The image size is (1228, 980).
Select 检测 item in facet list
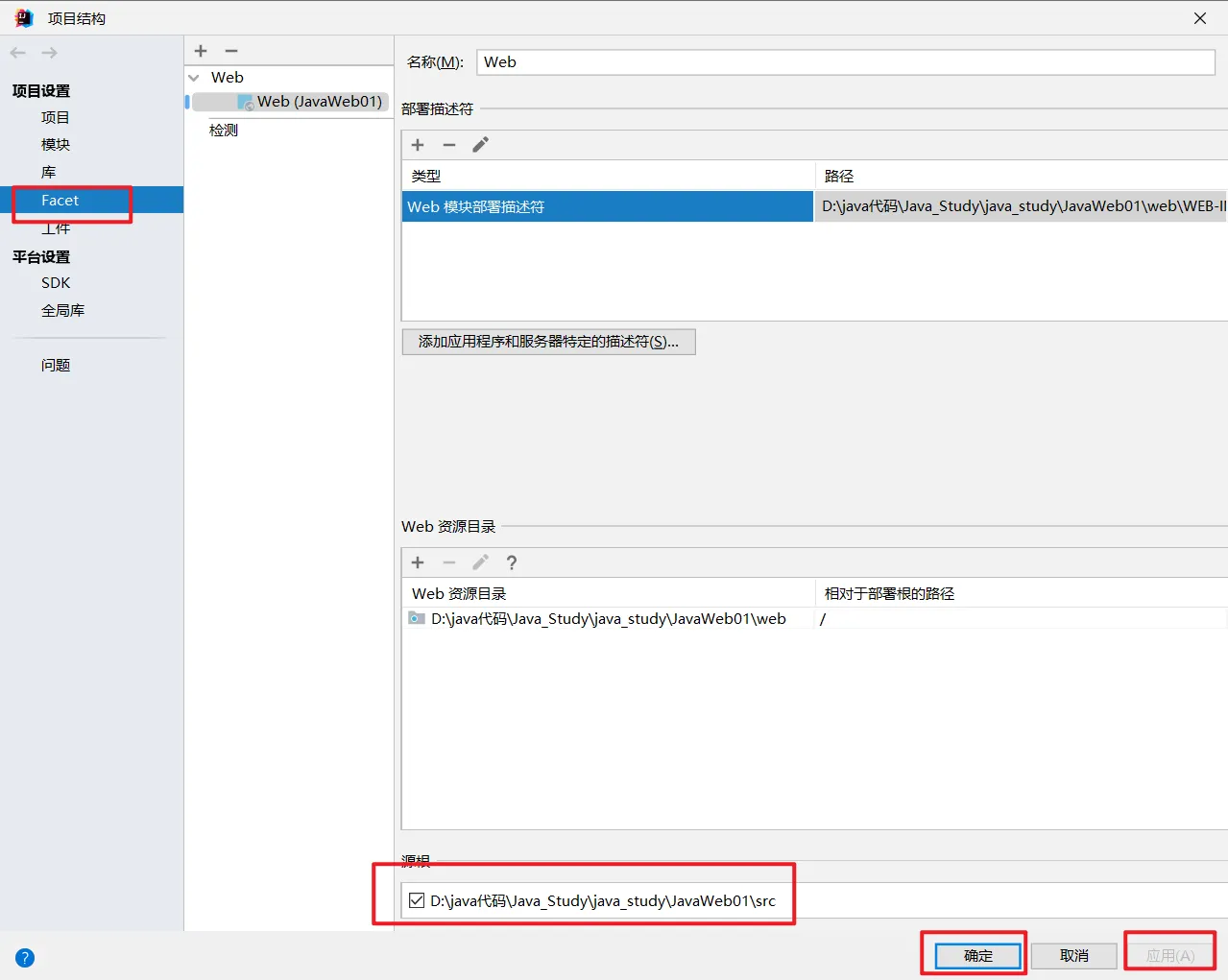(x=224, y=130)
